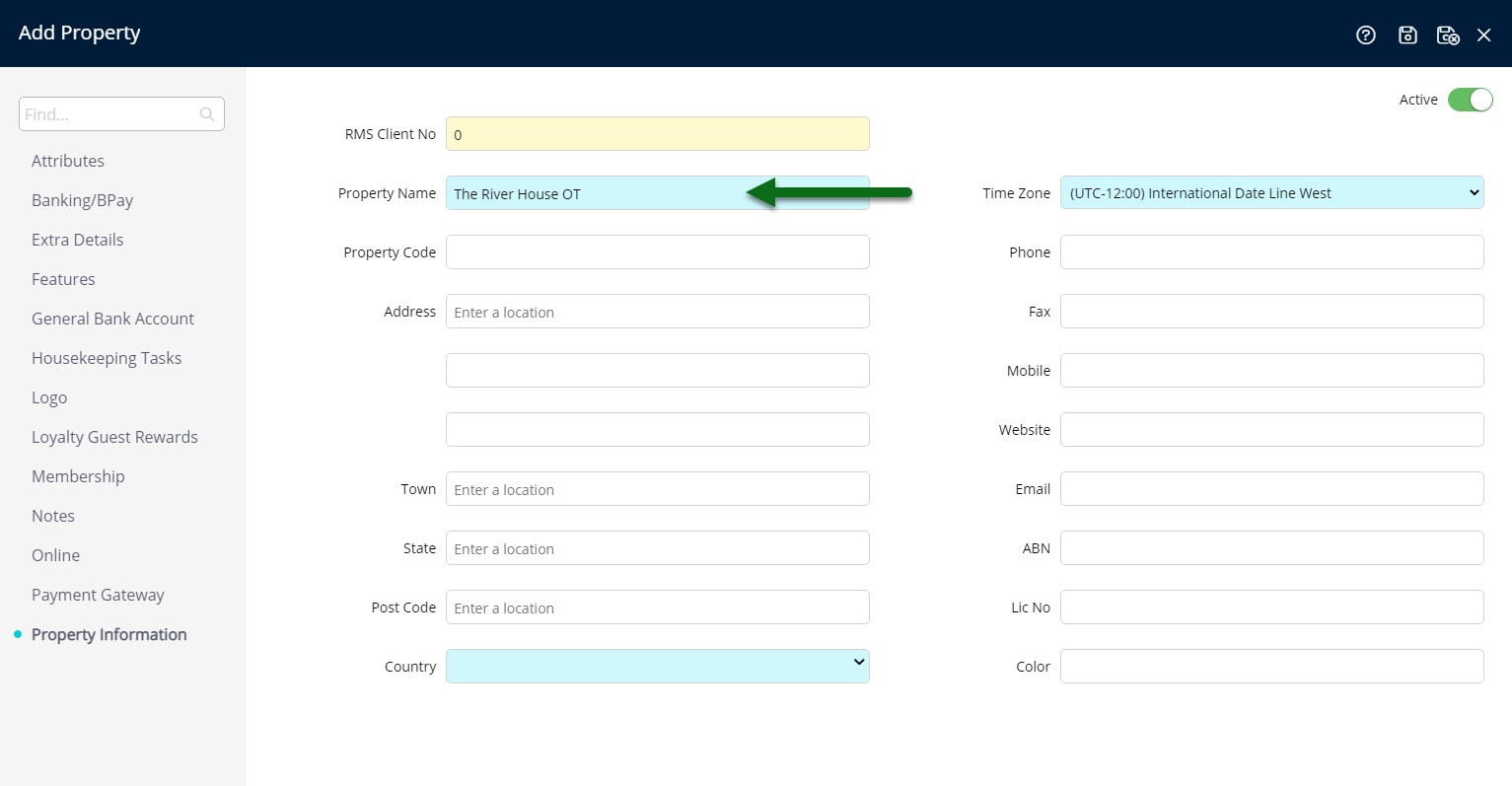Click the save icon to save the property
The width and height of the screenshot is (1512, 786).
tap(1407, 34)
